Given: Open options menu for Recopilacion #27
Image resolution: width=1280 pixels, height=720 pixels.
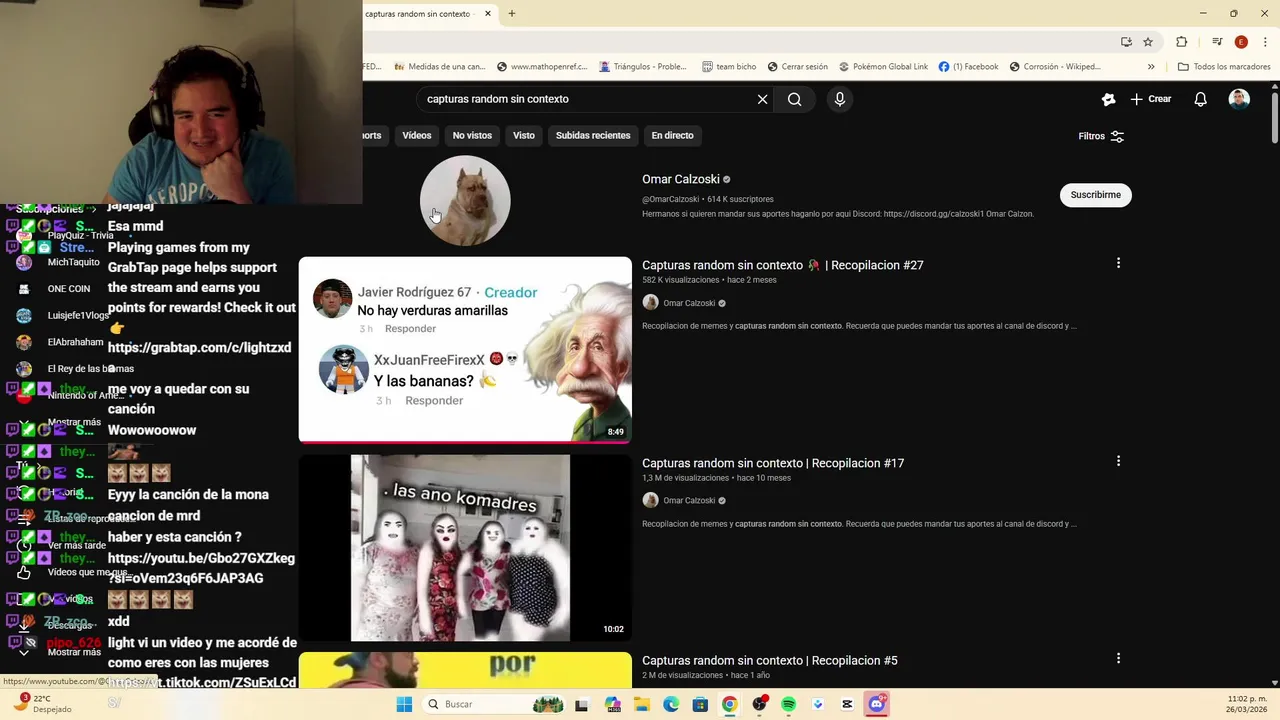Looking at the screenshot, I should point(1118,263).
